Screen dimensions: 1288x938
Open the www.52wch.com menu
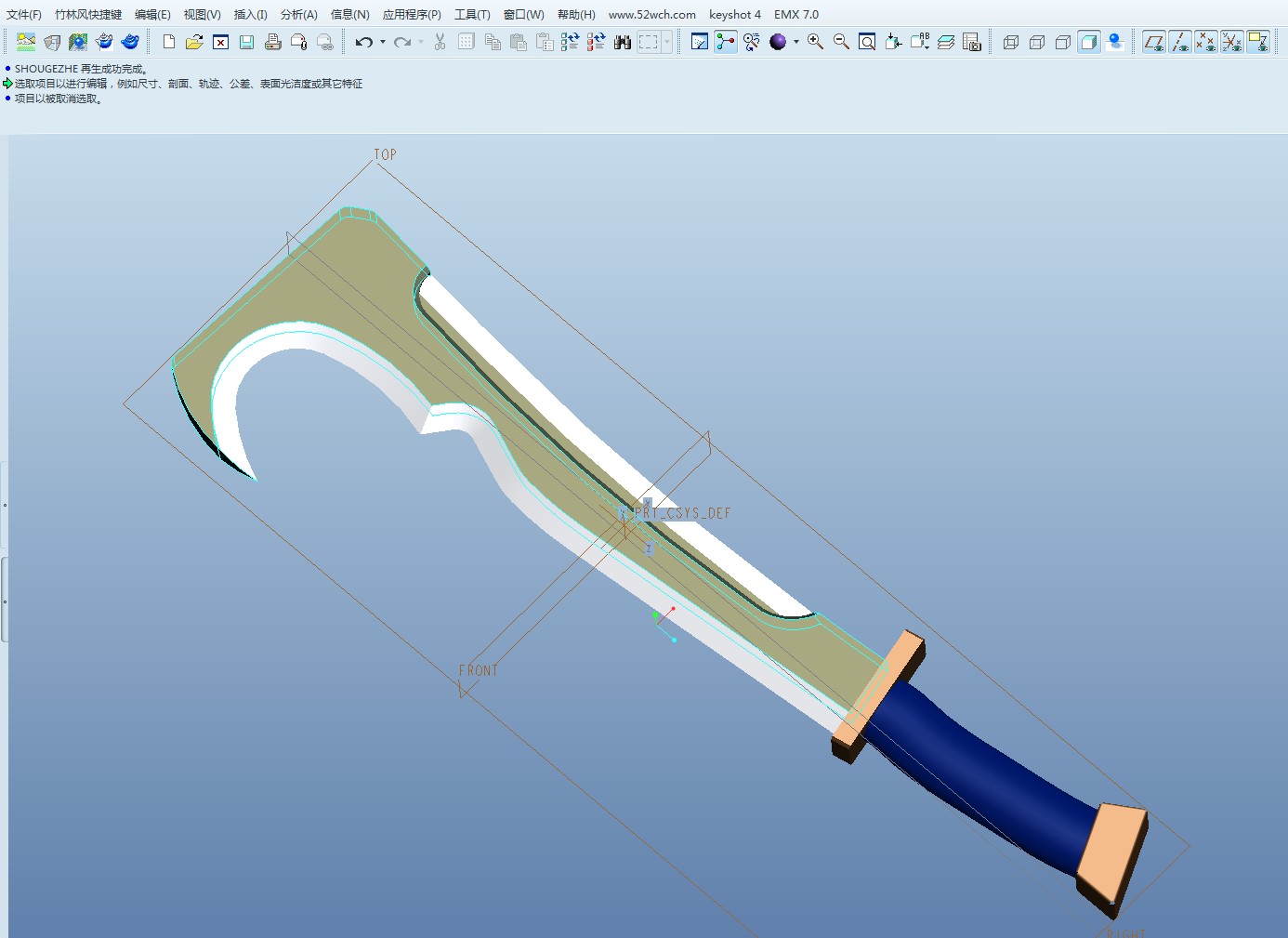click(652, 15)
